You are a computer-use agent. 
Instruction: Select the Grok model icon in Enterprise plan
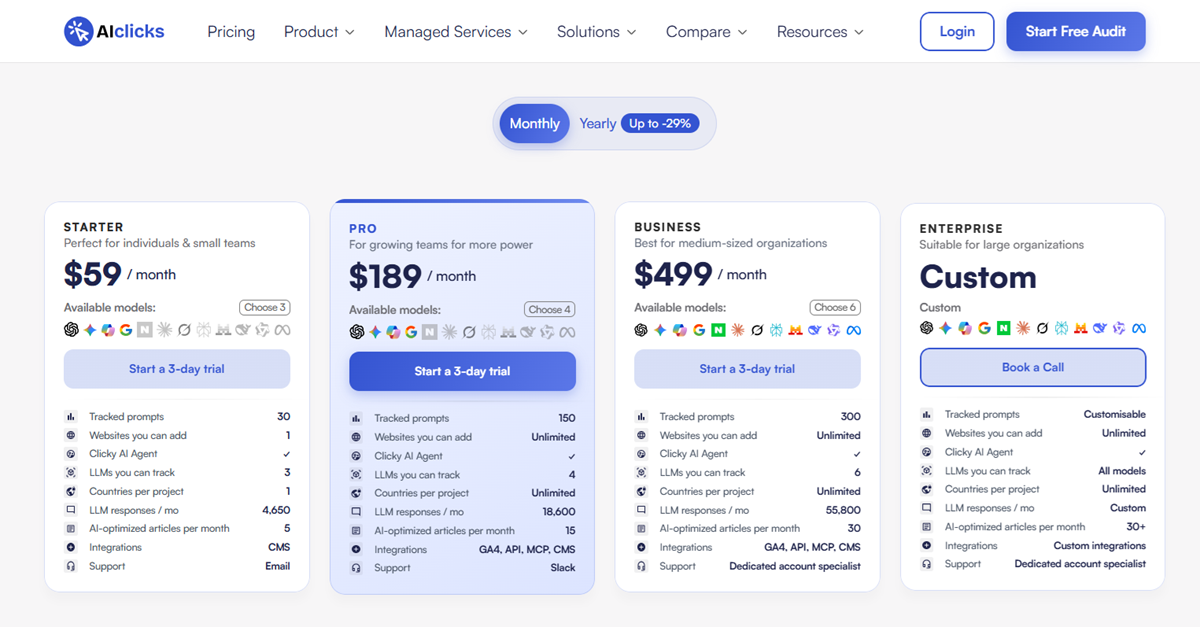(x=1042, y=328)
